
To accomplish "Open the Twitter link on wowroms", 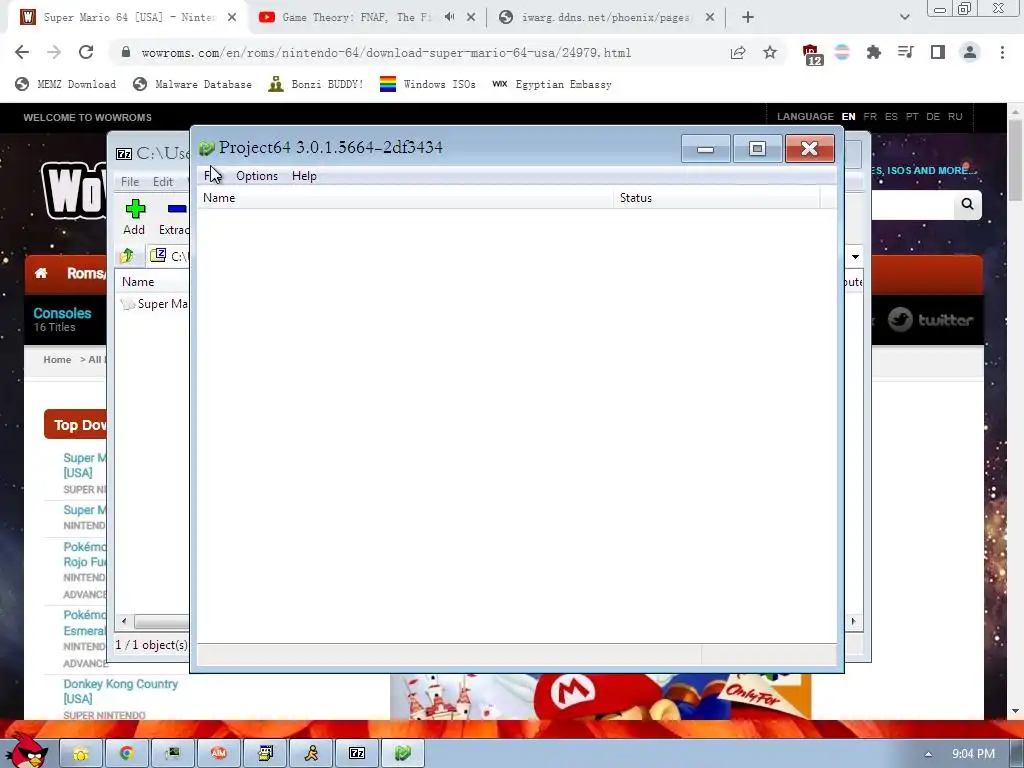I will pyautogui.click(x=931, y=320).
